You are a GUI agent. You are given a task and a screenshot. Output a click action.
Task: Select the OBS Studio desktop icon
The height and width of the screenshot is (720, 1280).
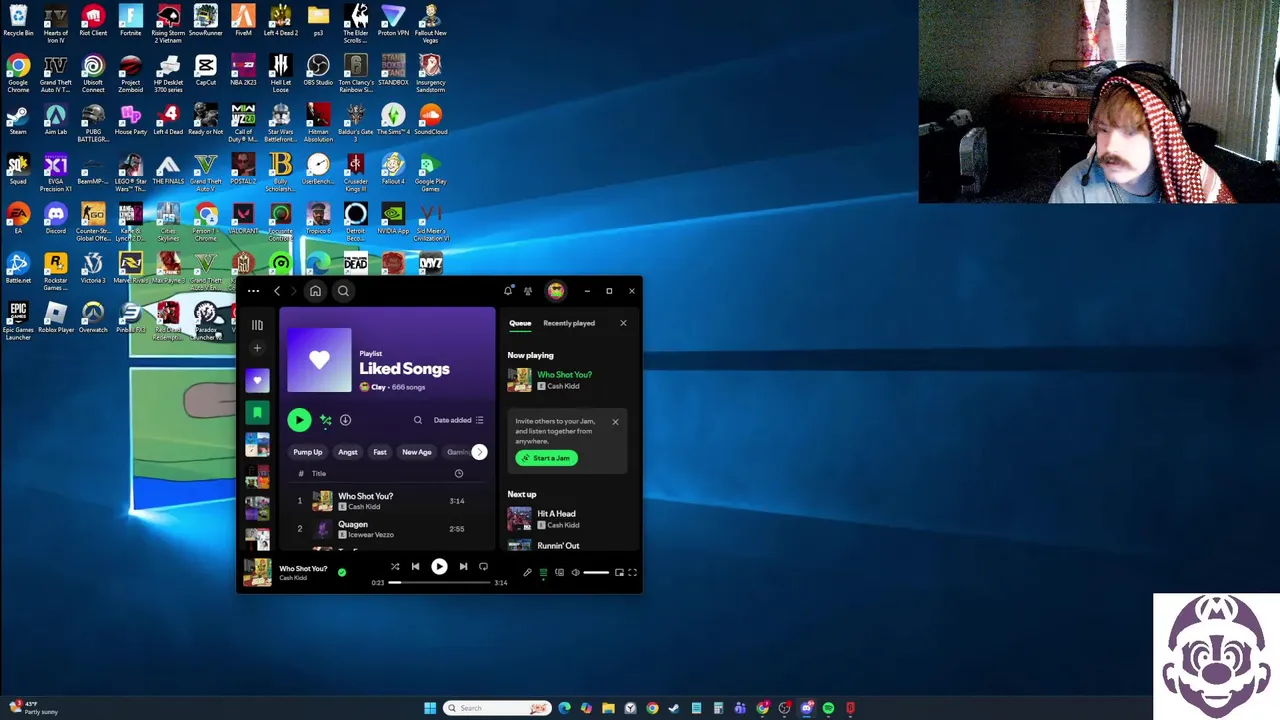point(318,70)
